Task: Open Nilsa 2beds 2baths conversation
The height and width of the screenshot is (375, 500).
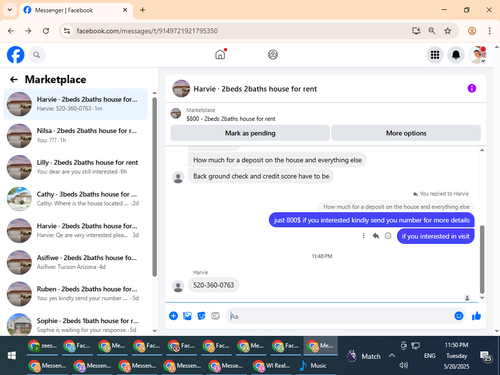Action: click(x=75, y=135)
